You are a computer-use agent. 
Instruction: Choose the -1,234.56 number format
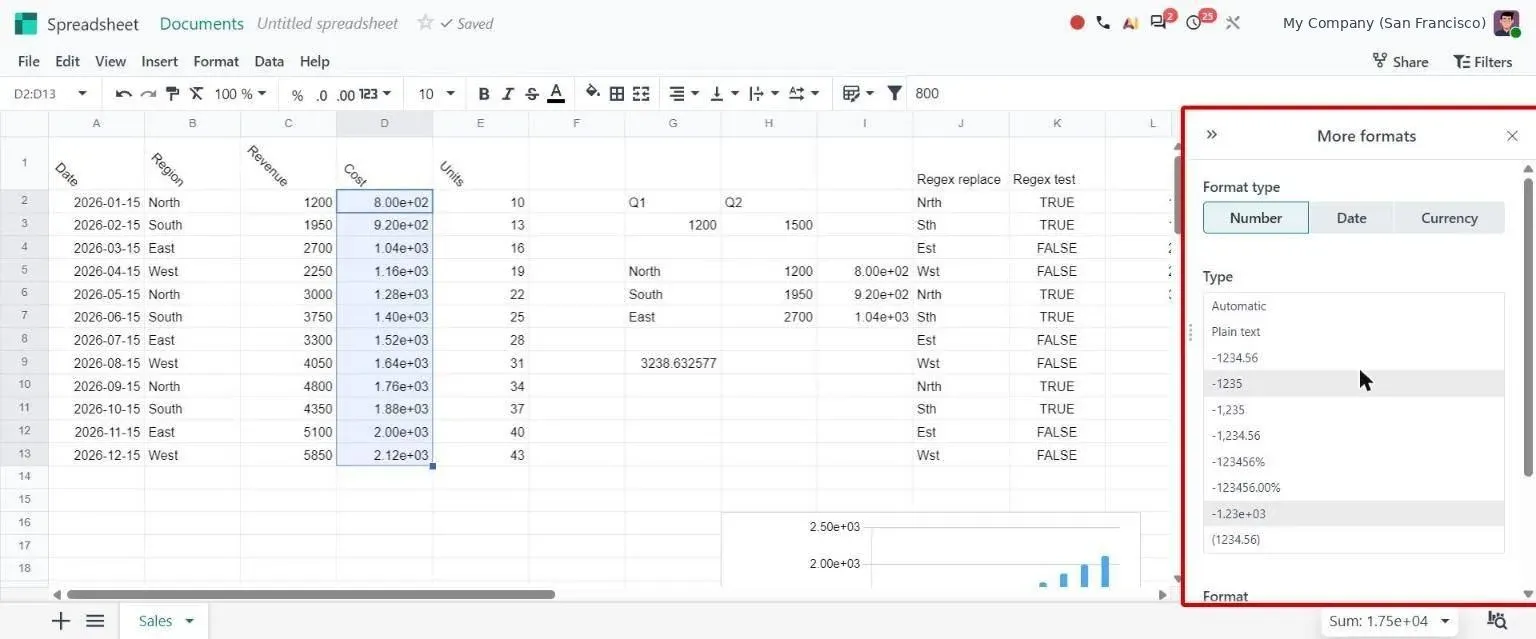[x=1354, y=436]
